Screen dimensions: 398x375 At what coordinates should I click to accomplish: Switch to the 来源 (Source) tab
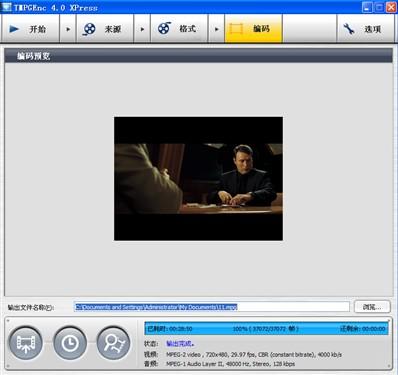(x=105, y=29)
